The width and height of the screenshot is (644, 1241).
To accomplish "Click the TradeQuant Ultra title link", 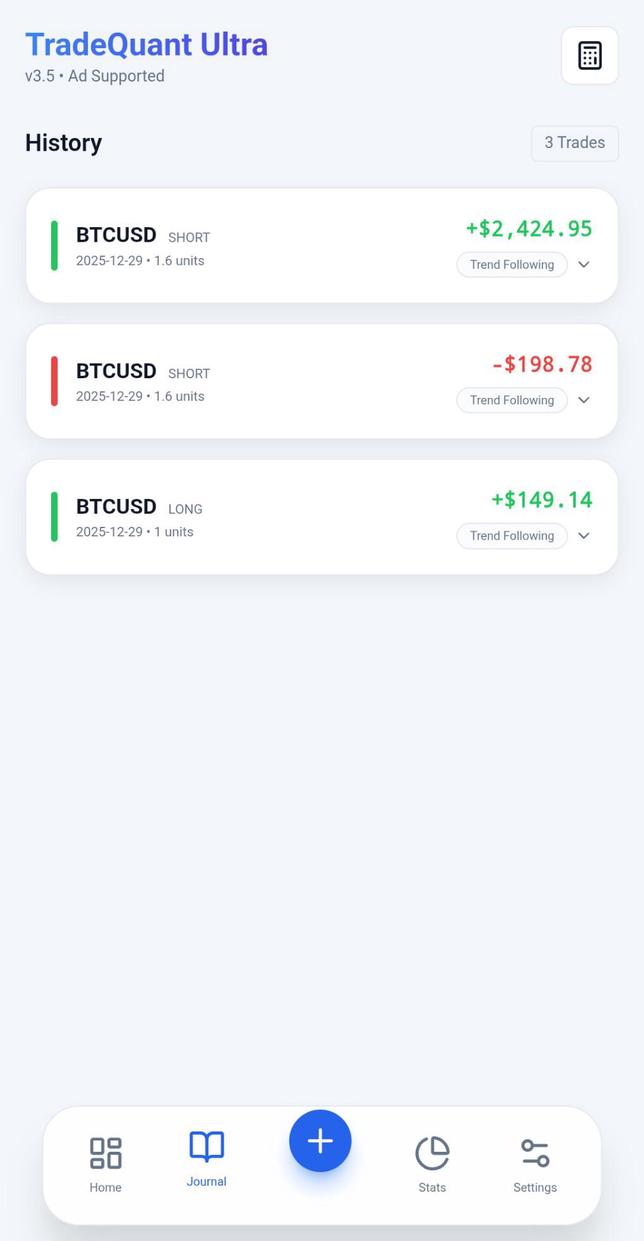I will tap(146, 44).
